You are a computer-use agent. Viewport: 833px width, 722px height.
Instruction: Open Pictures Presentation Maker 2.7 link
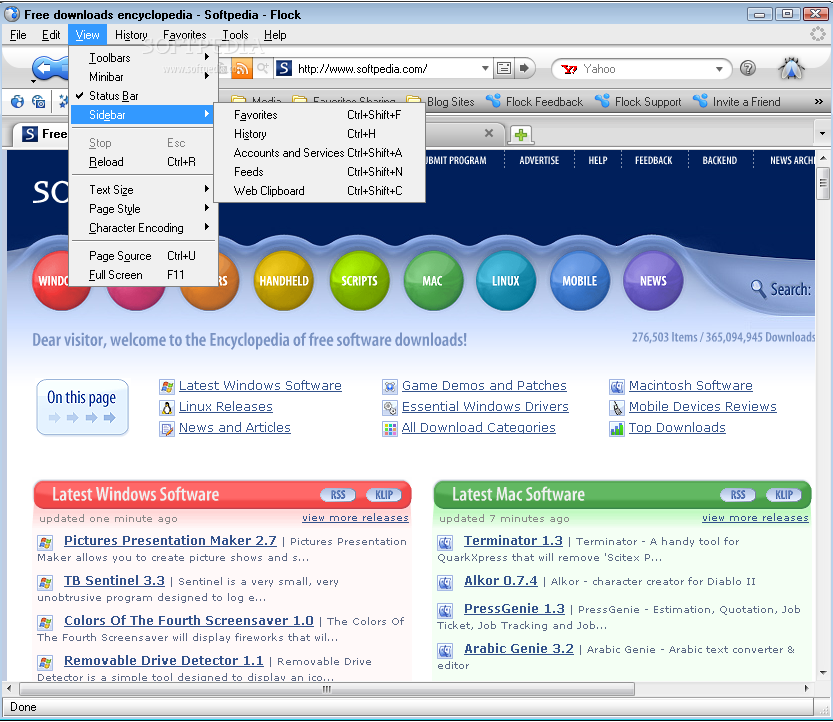[170, 541]
